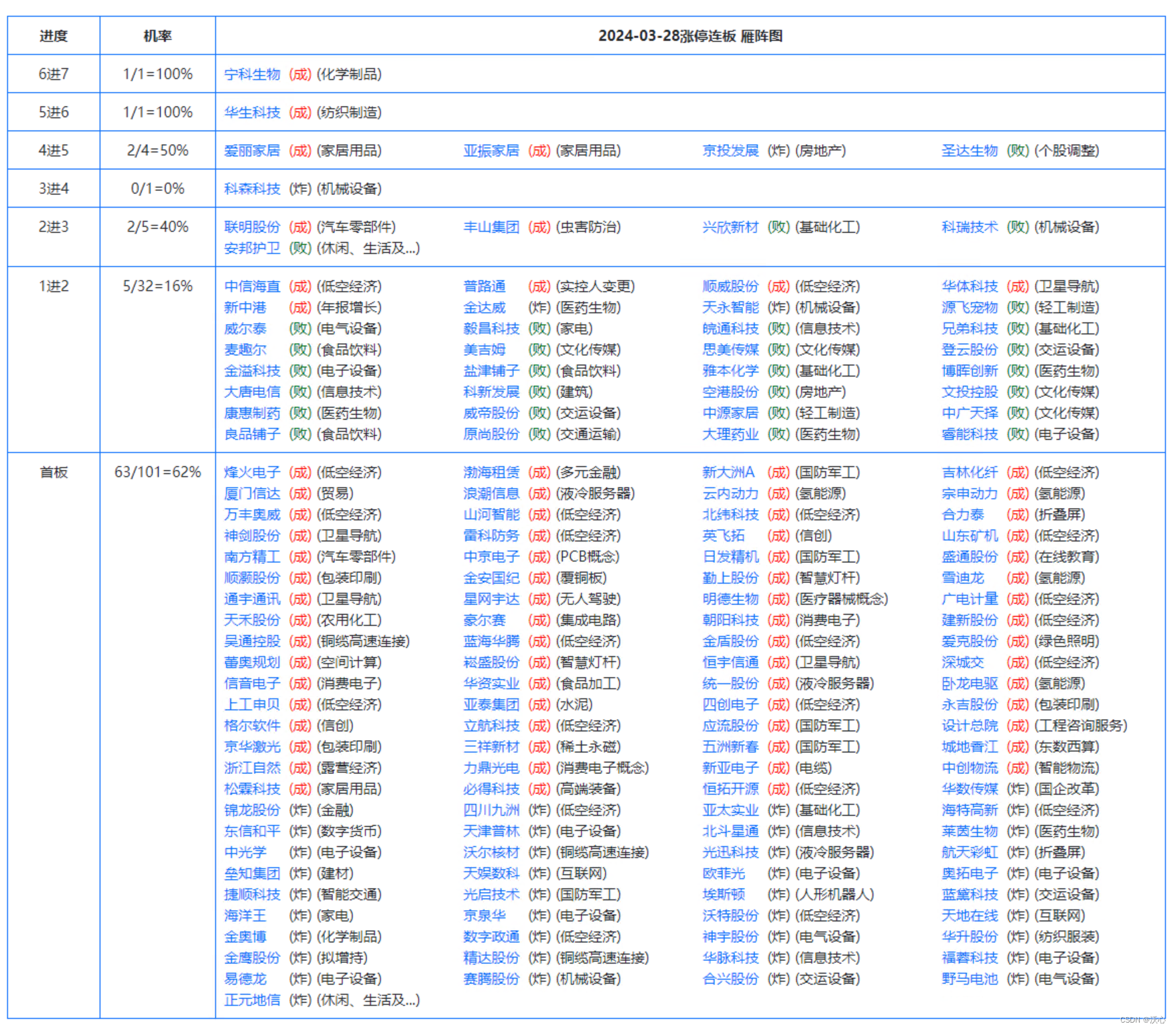The height and width of the screenshot is (1030, 1176).
Task: Click the 1进2 row label
Action: pos(54,287)
